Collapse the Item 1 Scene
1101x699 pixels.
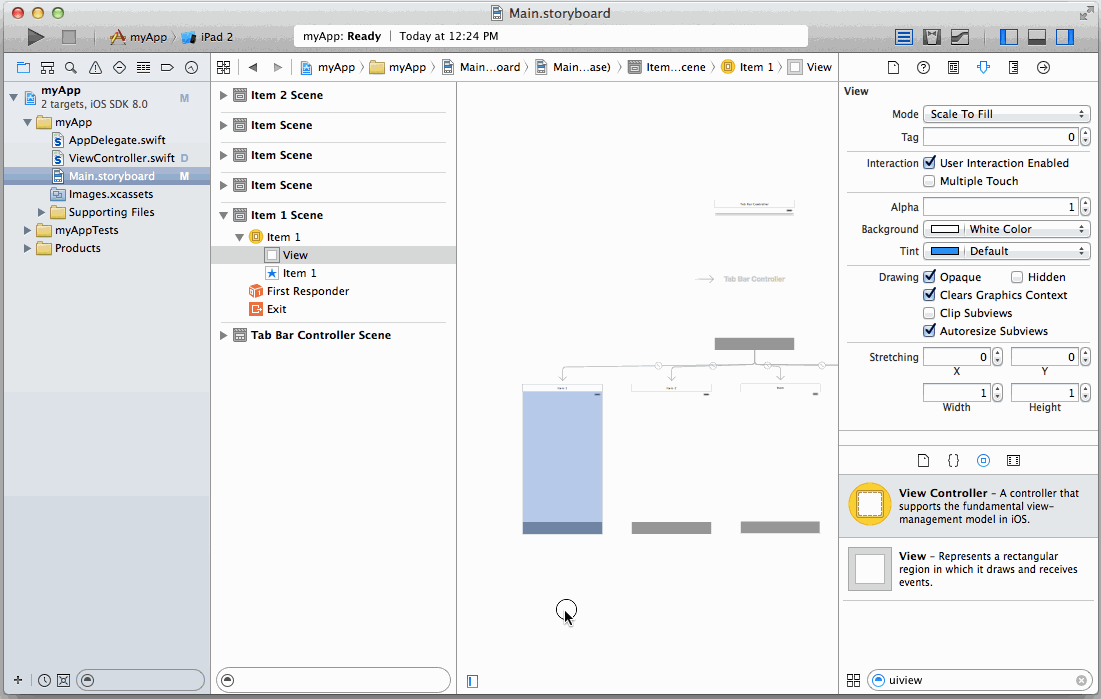tap(223, 215)
